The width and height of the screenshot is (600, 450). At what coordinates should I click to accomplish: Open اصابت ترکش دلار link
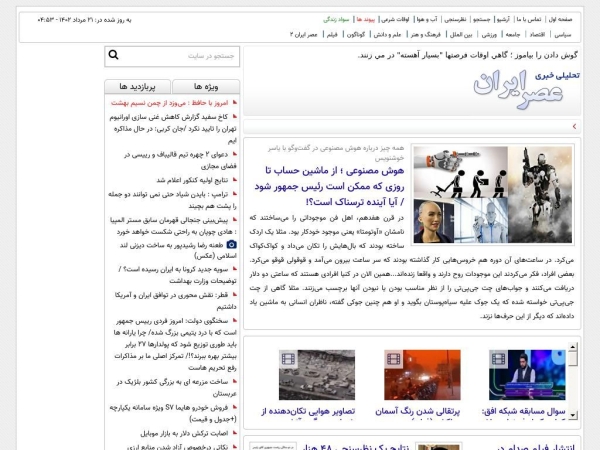coord(184,433)
